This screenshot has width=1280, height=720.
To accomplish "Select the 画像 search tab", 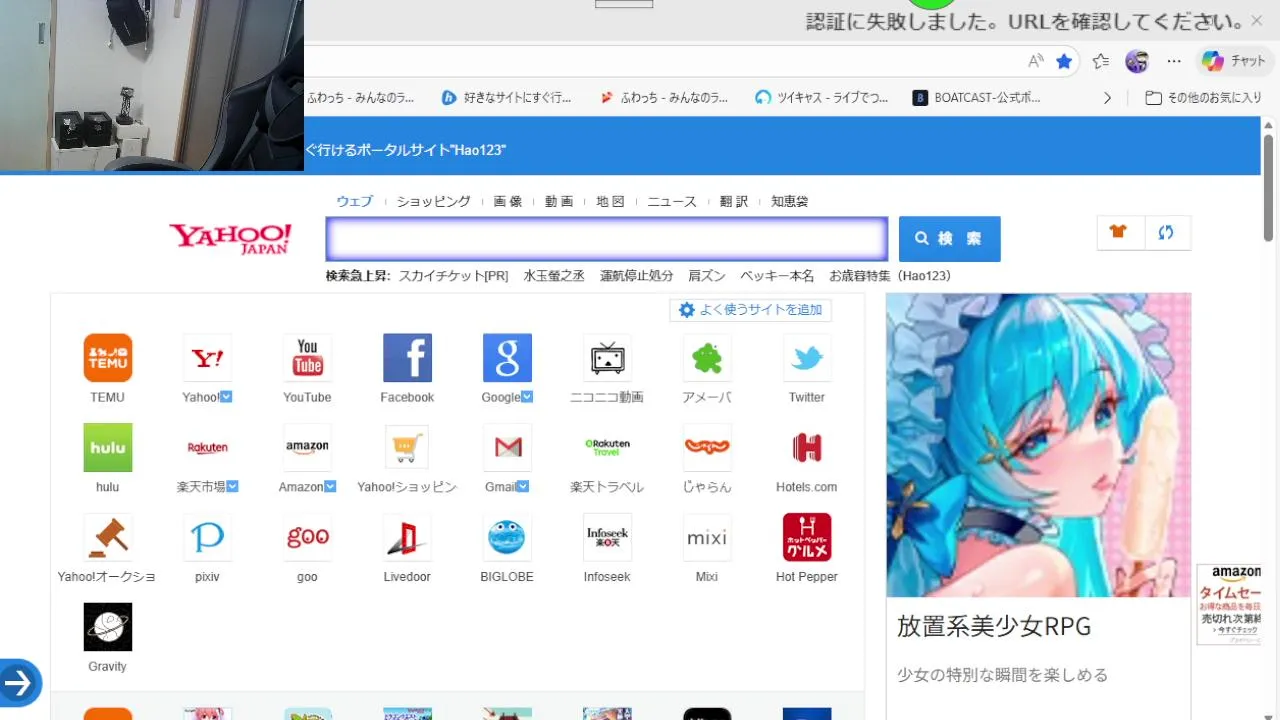I will (x=508, y=201).
